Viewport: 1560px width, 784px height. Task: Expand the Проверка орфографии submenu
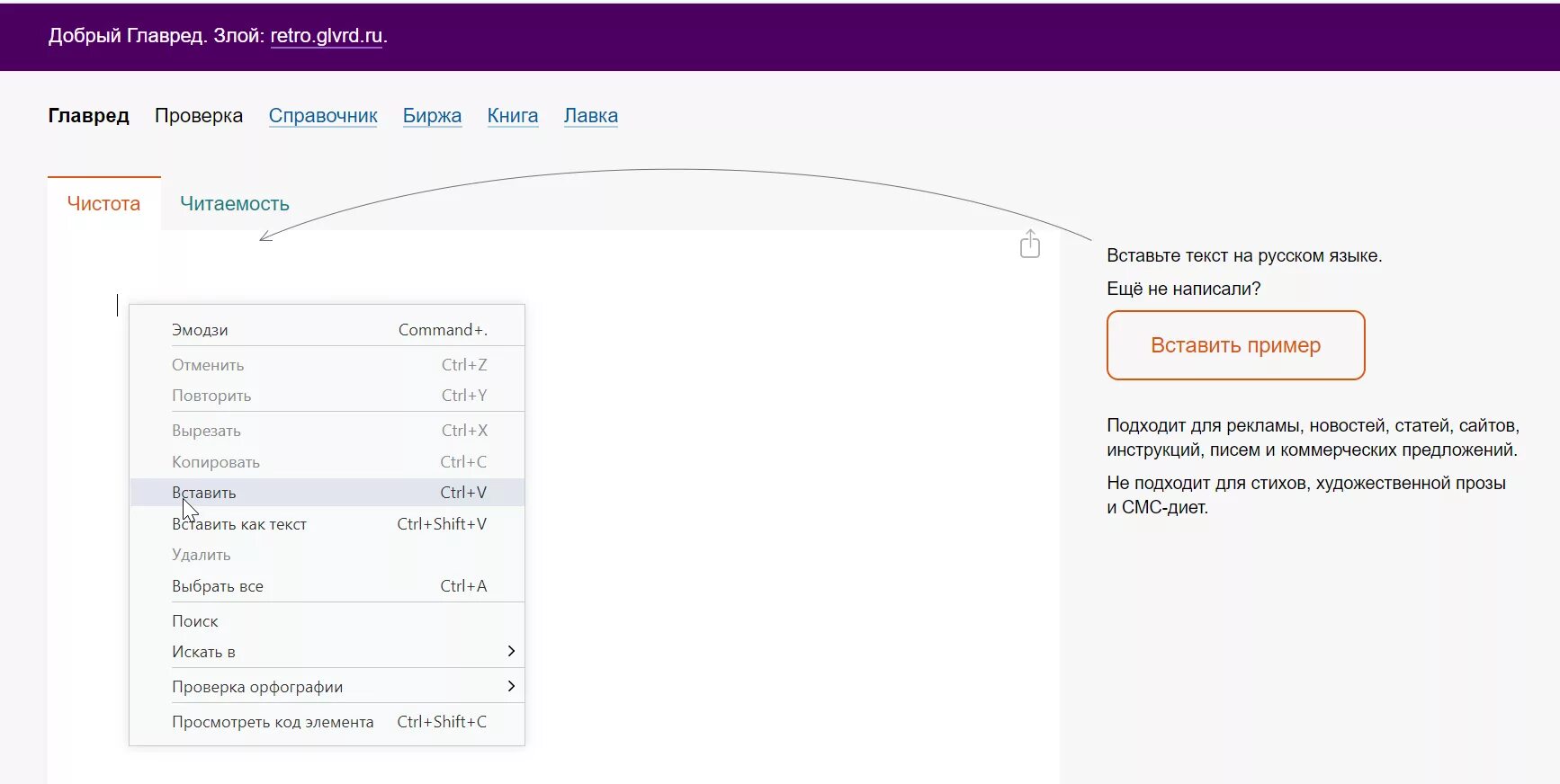[327, 687]
